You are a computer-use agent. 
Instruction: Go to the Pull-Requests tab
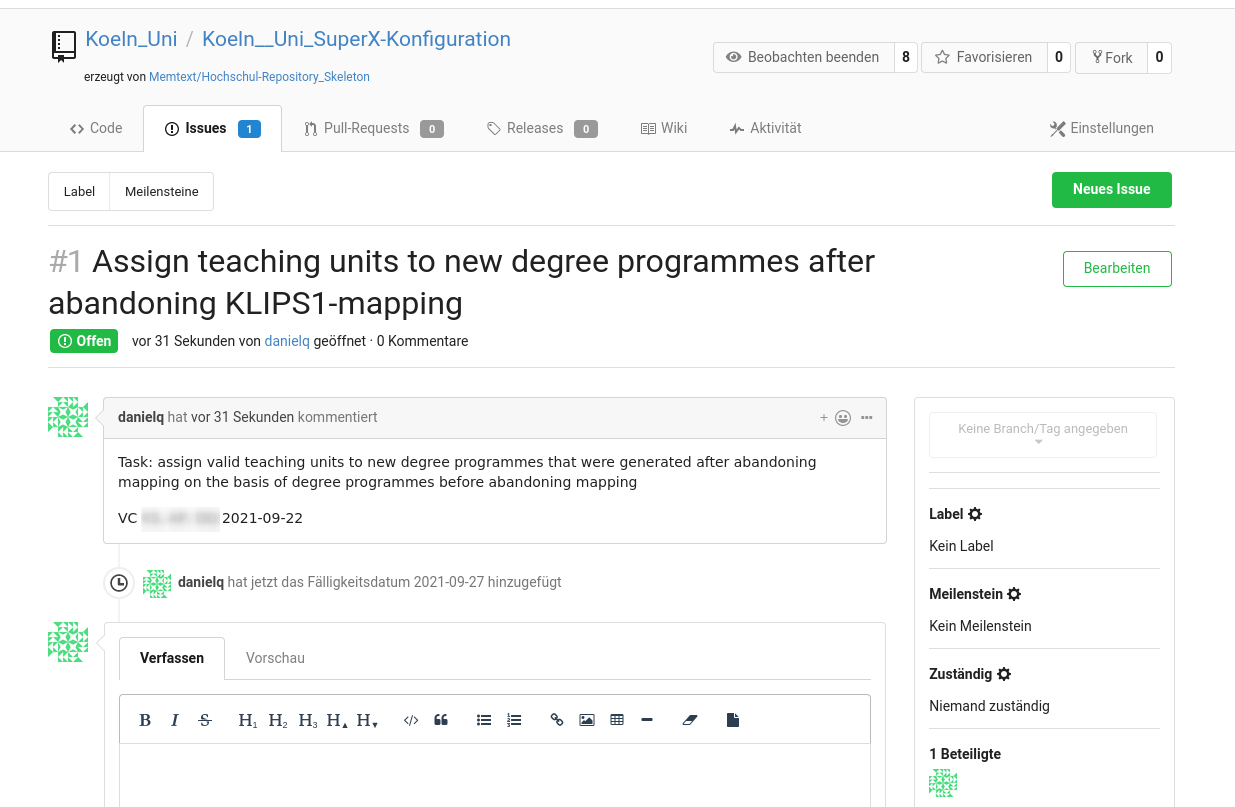click(x=366, y=129)
